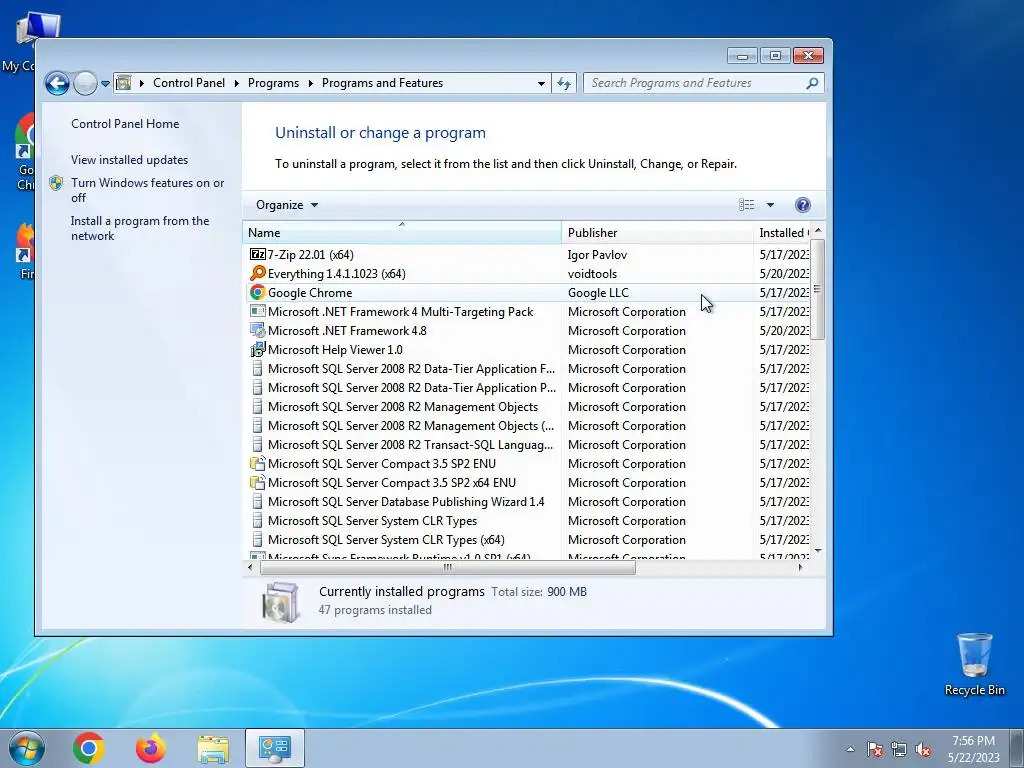Select the Microsoft .NET Framework 4.8 icon
The image size is (1024, 768).
click(257, 330)
